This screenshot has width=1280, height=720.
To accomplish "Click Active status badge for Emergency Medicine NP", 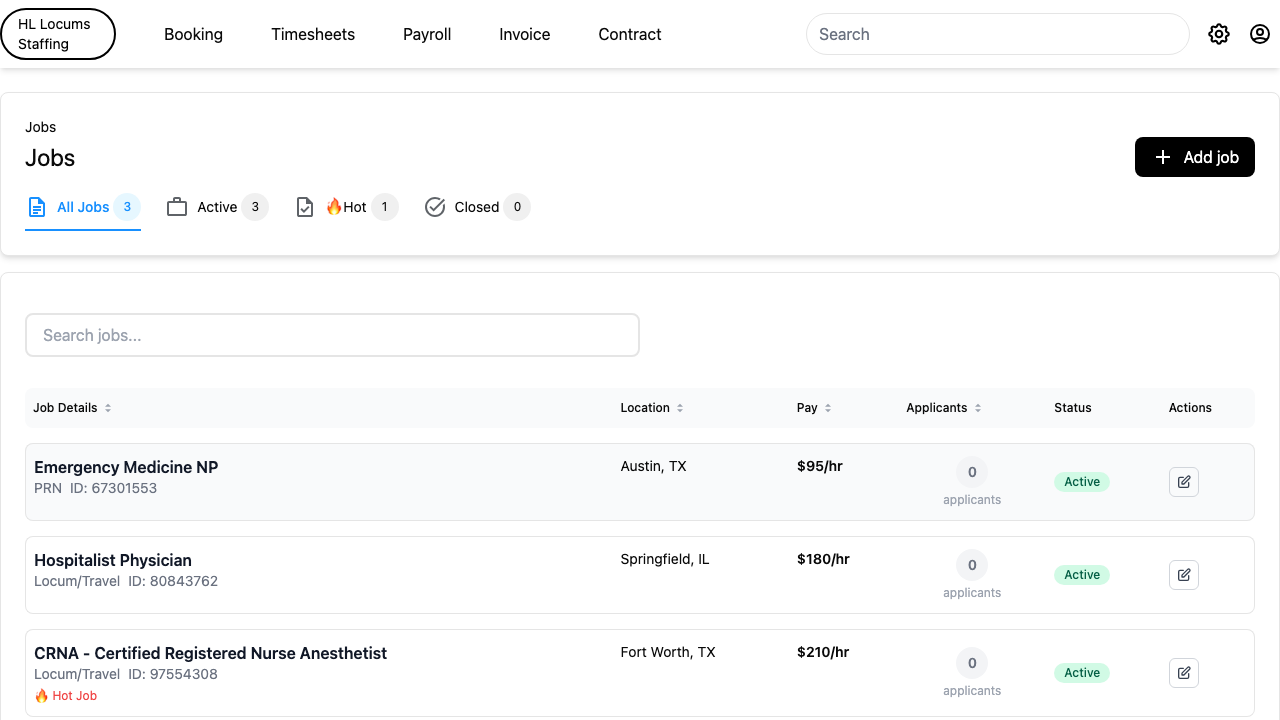I will (1082, 482).
